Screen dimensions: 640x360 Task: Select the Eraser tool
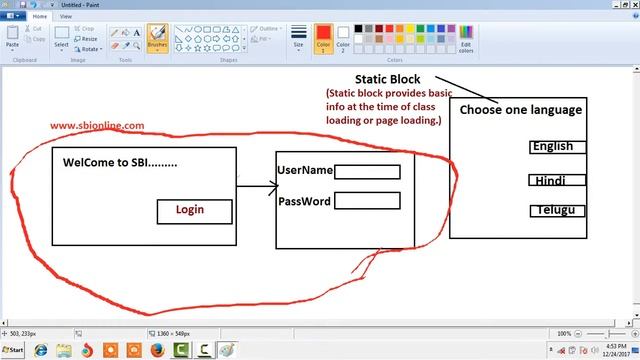pyautogui.click(x=115, y=45)
